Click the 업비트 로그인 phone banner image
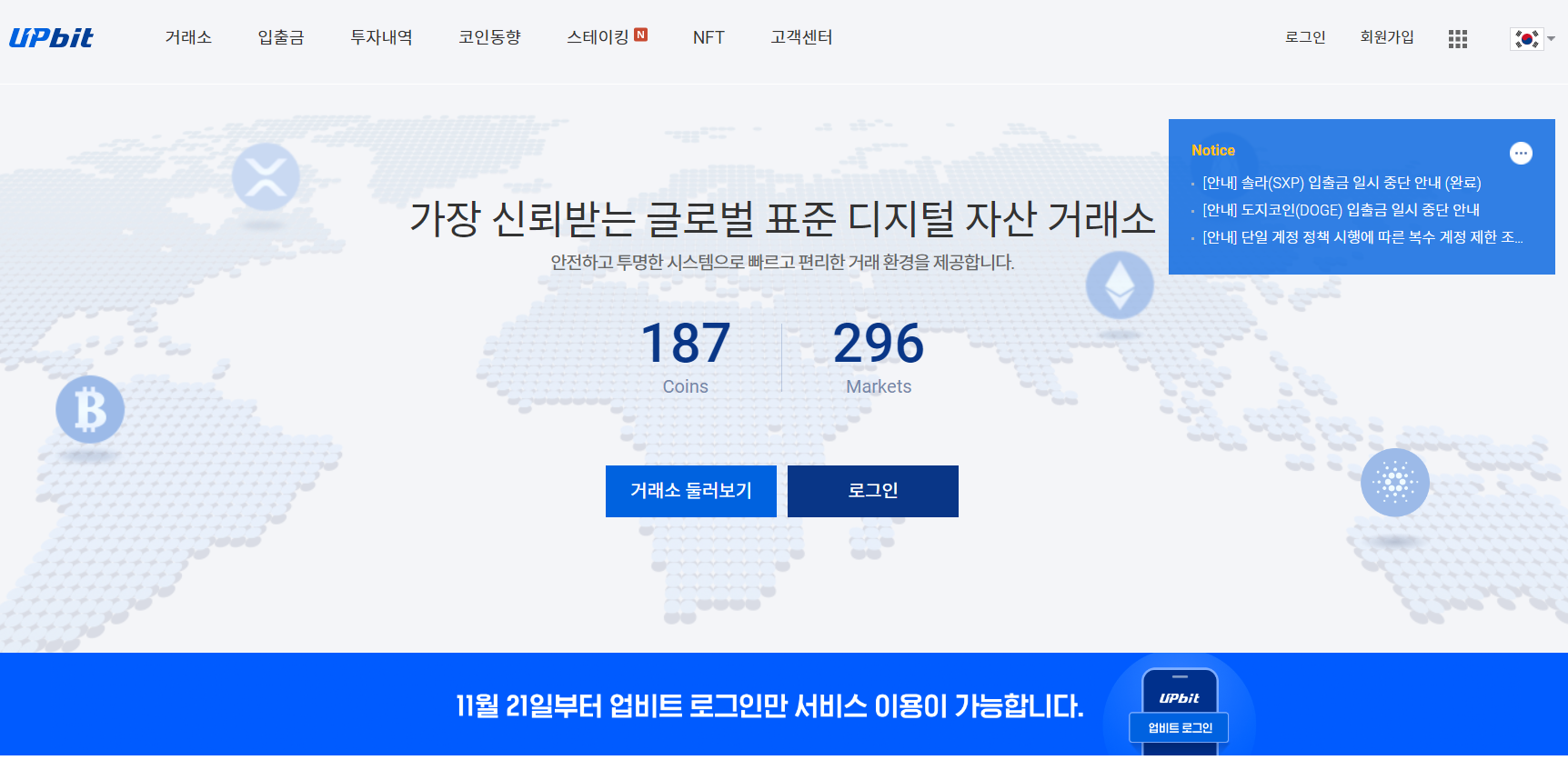Screen dimensions: 1568x770 click(1180, 711)
